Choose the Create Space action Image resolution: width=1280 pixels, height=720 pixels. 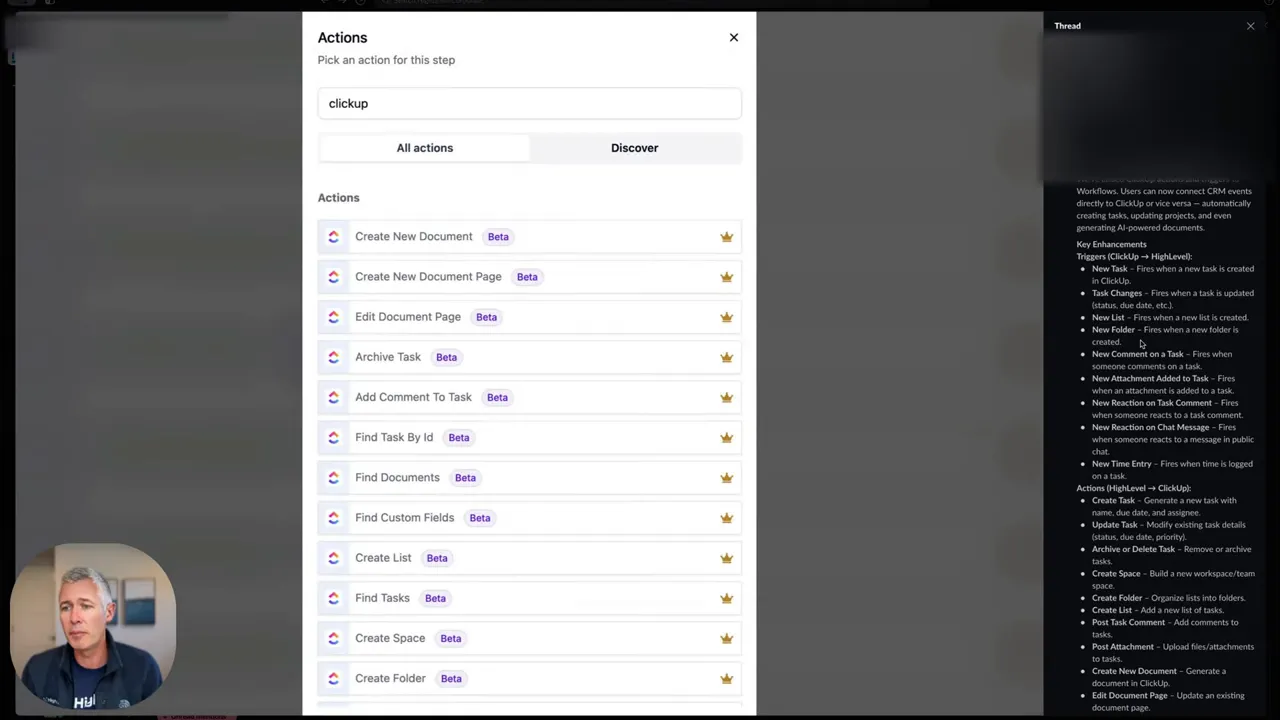(529, 638)
